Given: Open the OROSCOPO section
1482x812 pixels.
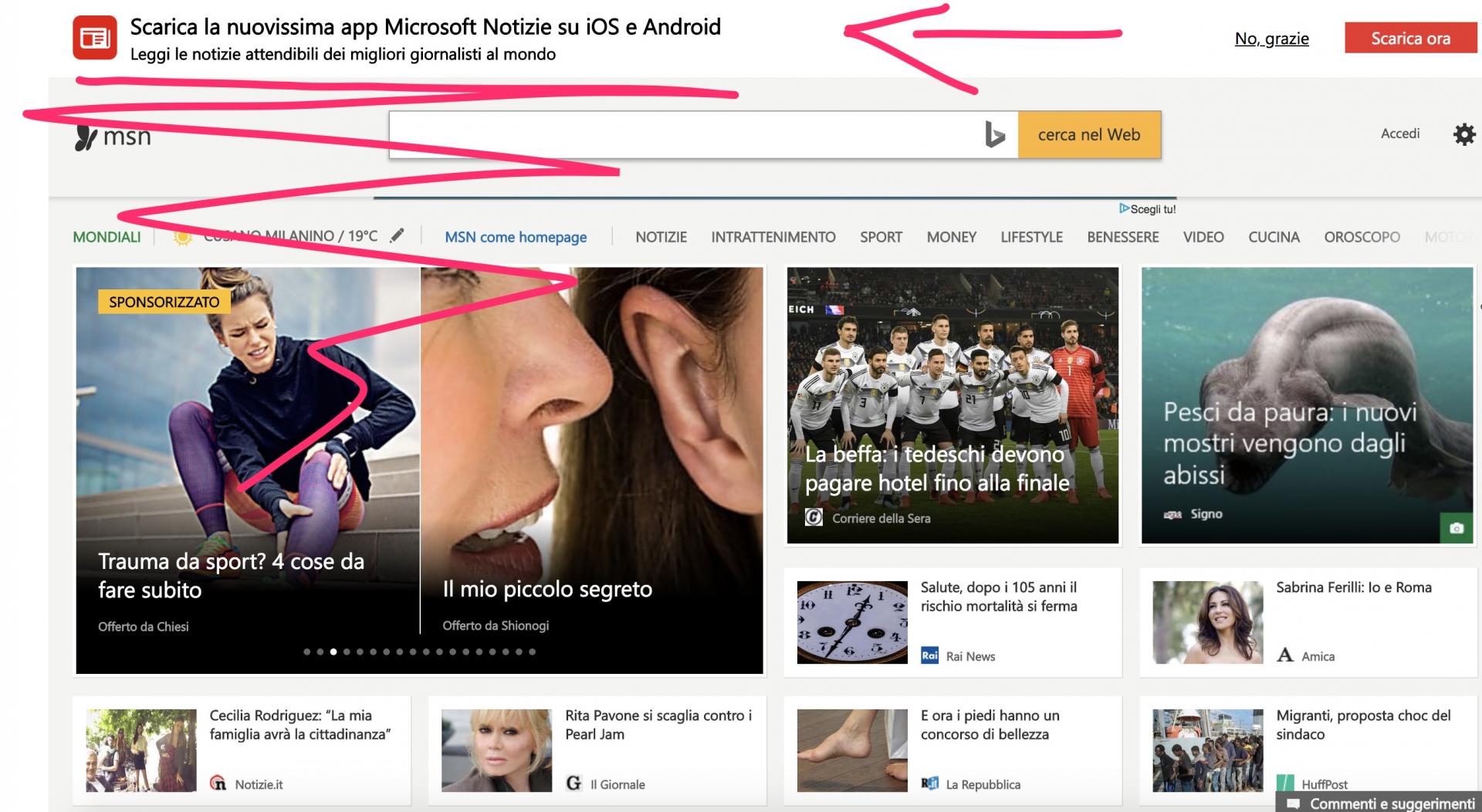Looking at the screenshot, I should (x=1362, y=237).
